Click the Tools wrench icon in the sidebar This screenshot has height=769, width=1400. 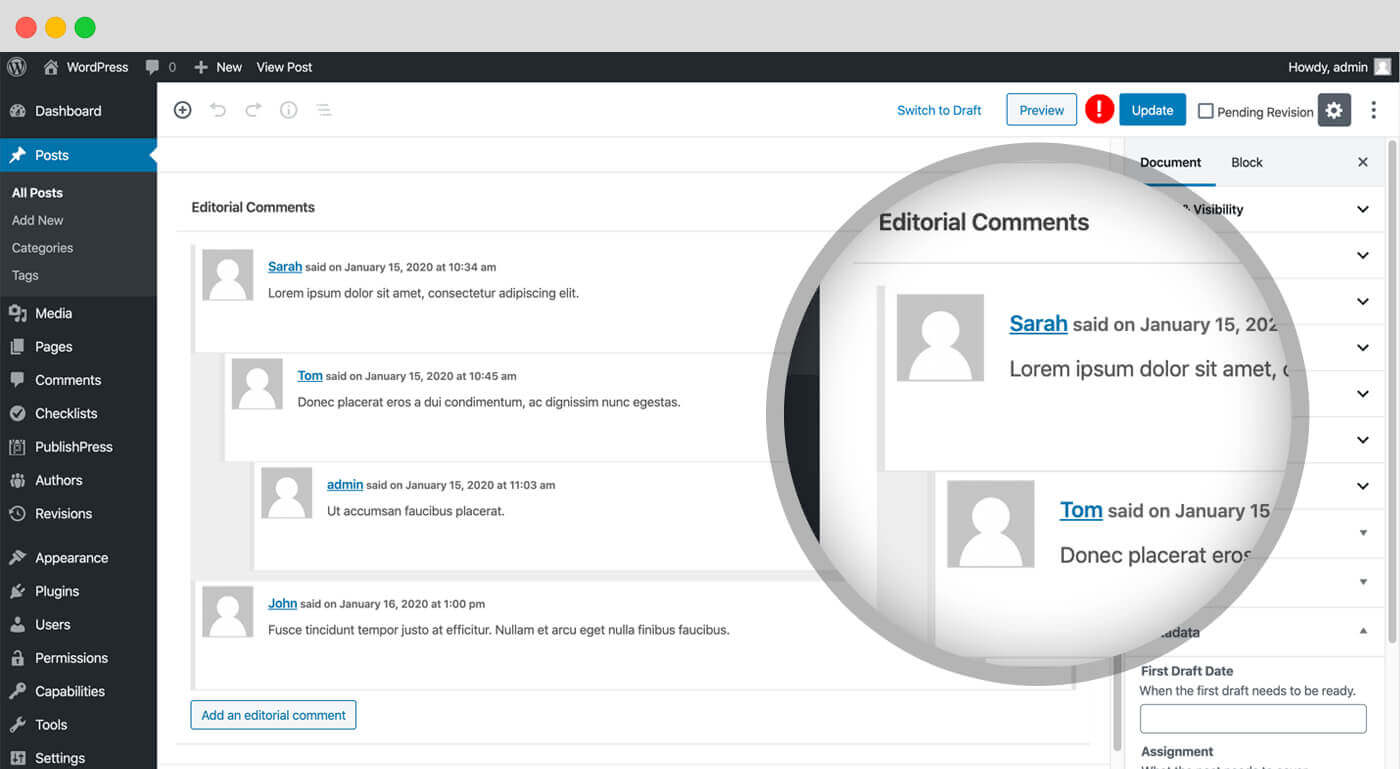17,725
